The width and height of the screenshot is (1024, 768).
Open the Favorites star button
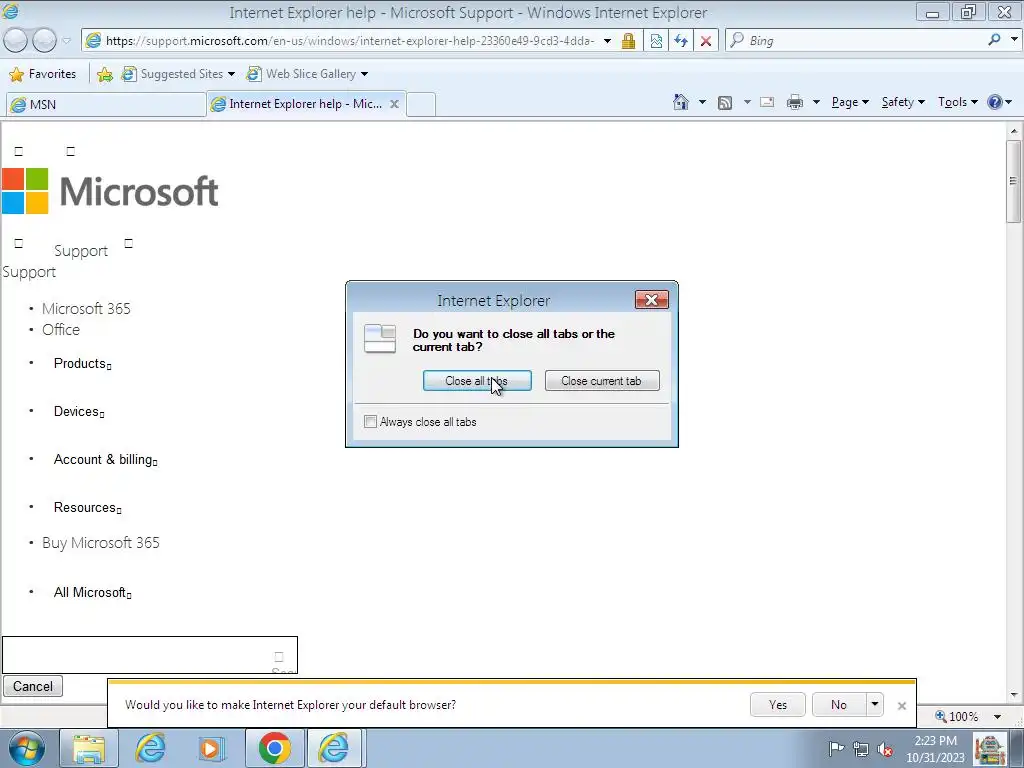tap(43, 74)
